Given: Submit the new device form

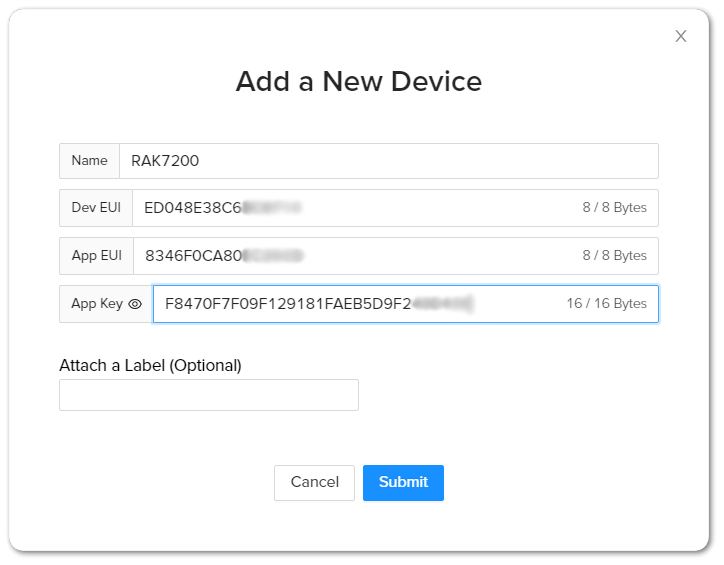Looking at the screenshot, I should (403, 482).
